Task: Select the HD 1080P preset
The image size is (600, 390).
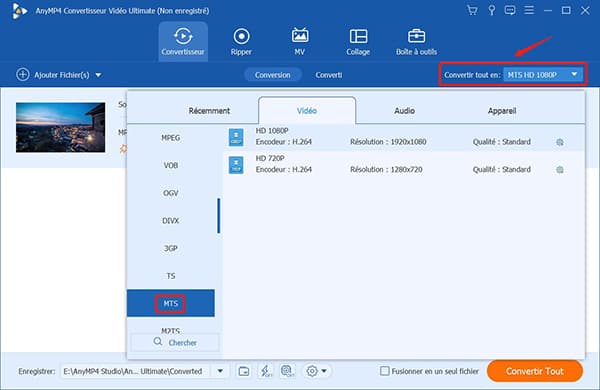Action: (404, 137)
